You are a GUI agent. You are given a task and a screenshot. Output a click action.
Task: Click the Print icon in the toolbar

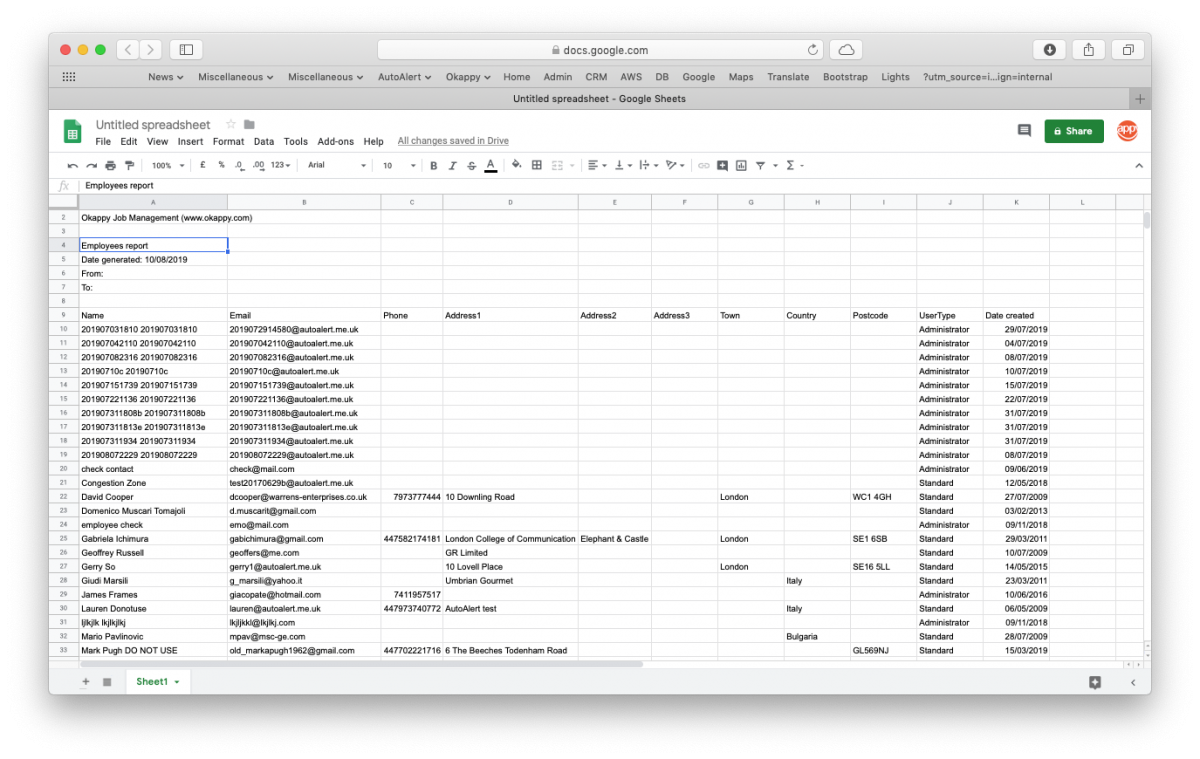pyautogui.click(x=108, y=165)
